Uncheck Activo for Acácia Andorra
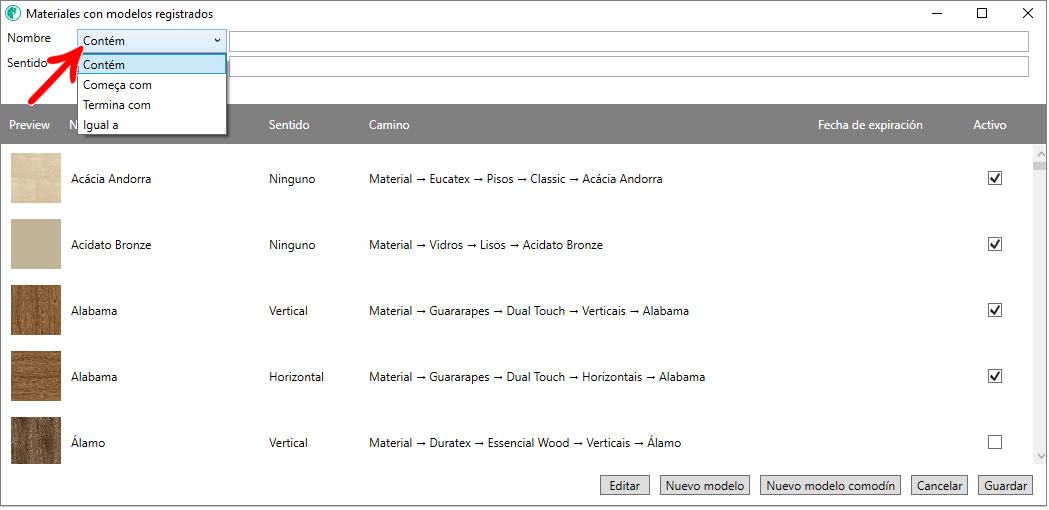Image resolution: width=1049 pixels, height=510 pixels. [994, 178]
